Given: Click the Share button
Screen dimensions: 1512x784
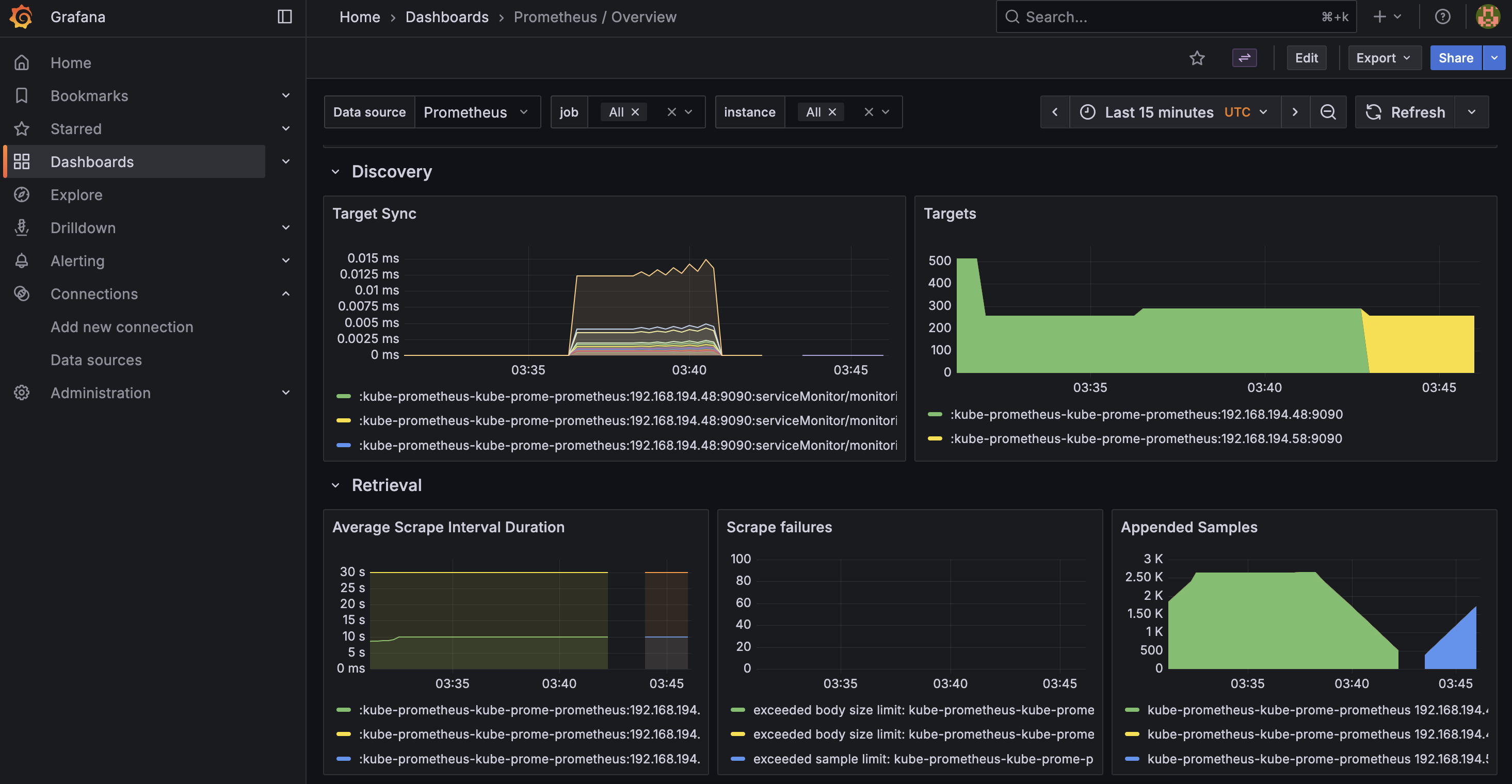Looking at the screenshot, I should [x=1456, y=57].
